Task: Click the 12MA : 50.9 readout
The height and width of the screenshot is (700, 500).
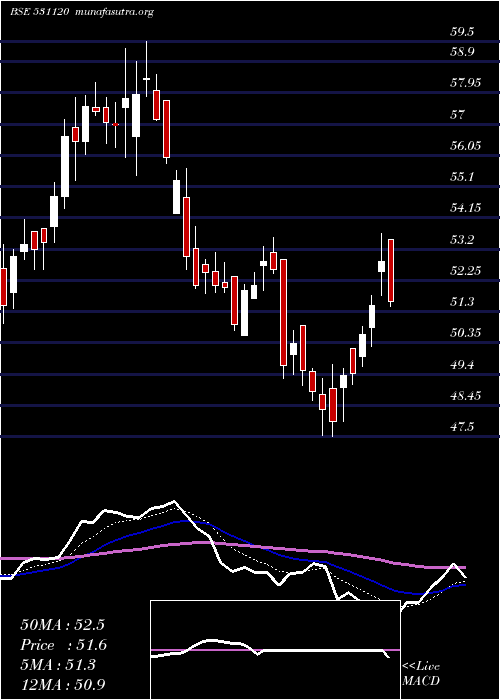Action: tap(63, 684)
